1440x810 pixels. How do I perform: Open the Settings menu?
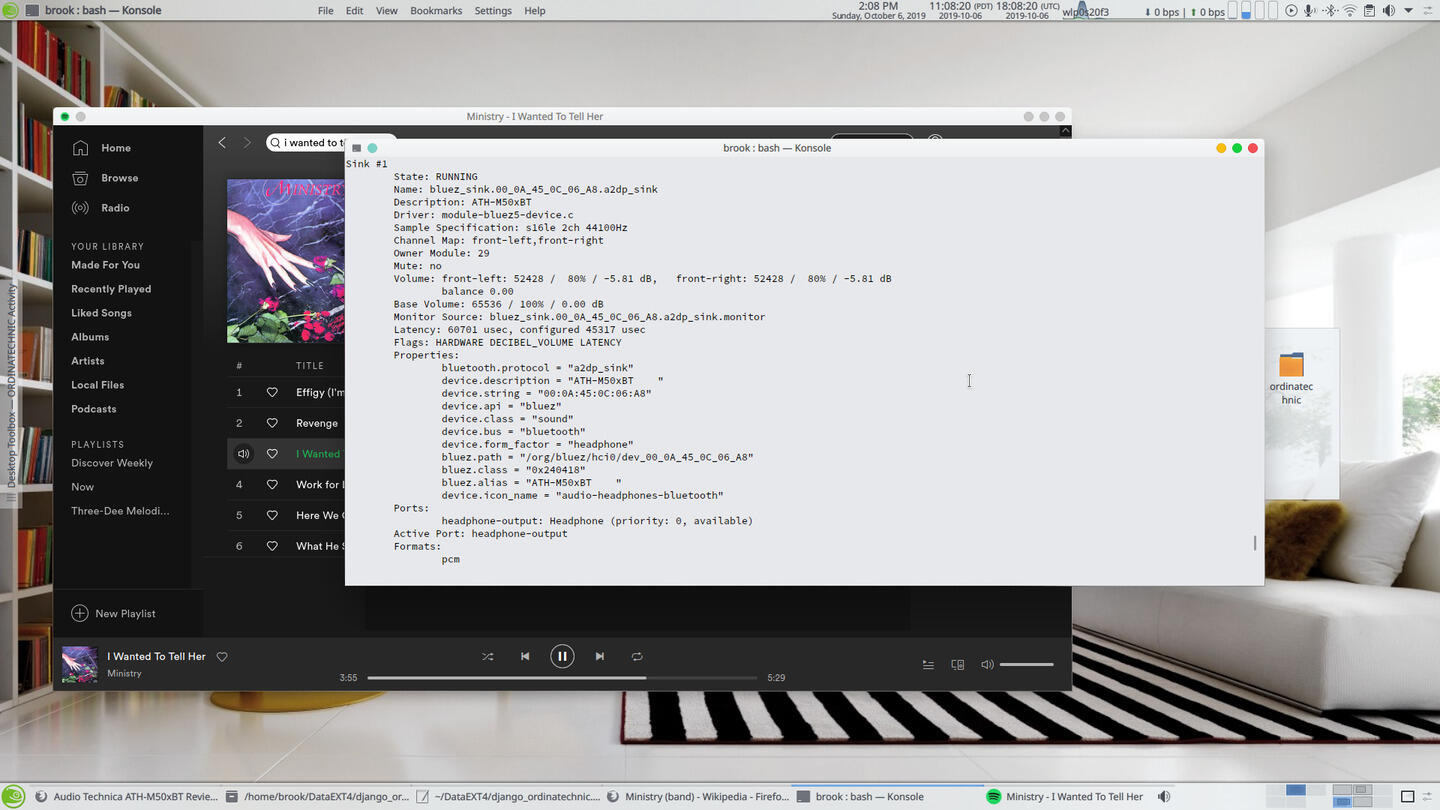coord(493,11)
